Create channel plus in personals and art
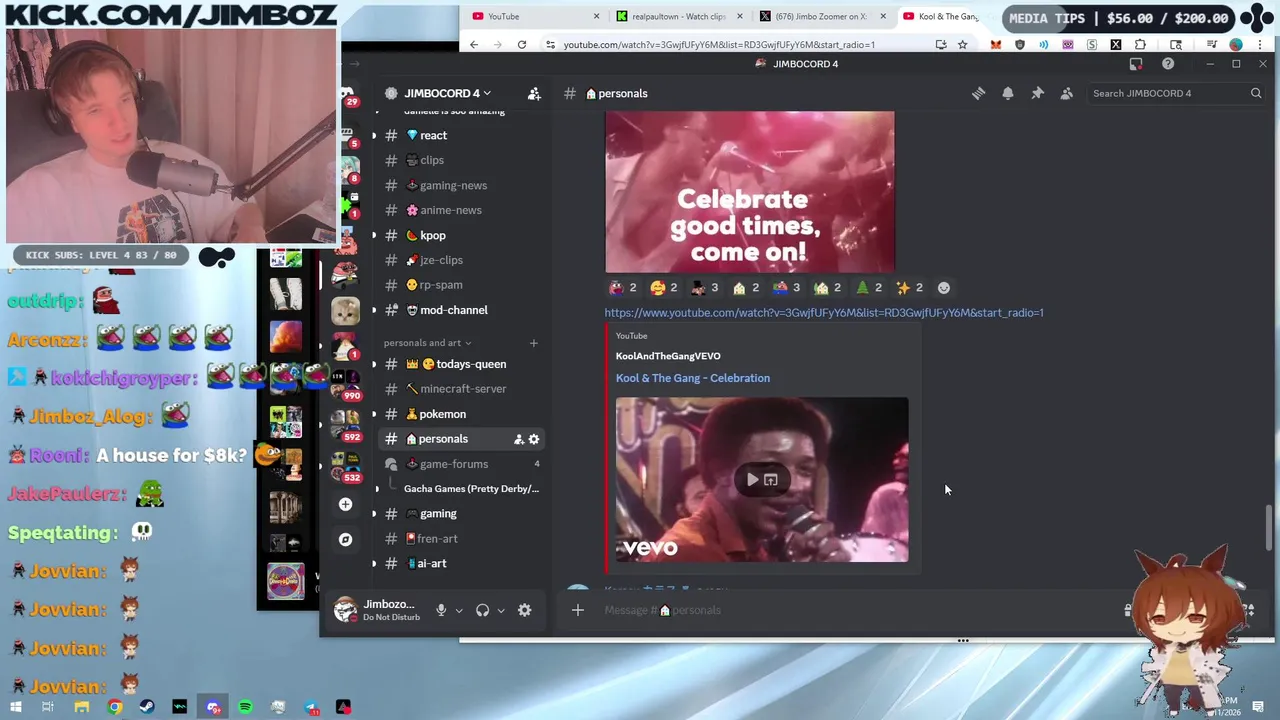 tap(533, 343)
